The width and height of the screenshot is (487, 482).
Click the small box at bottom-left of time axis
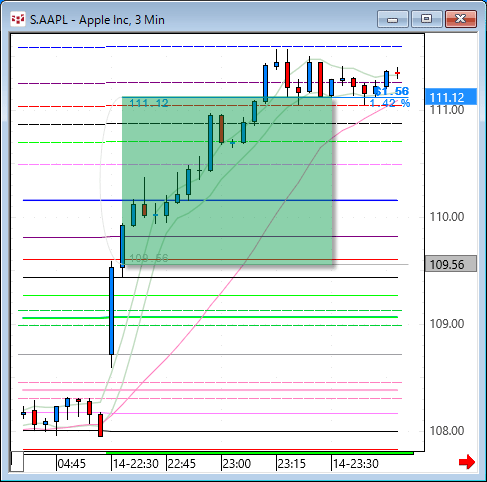click(x=17, y=462)
